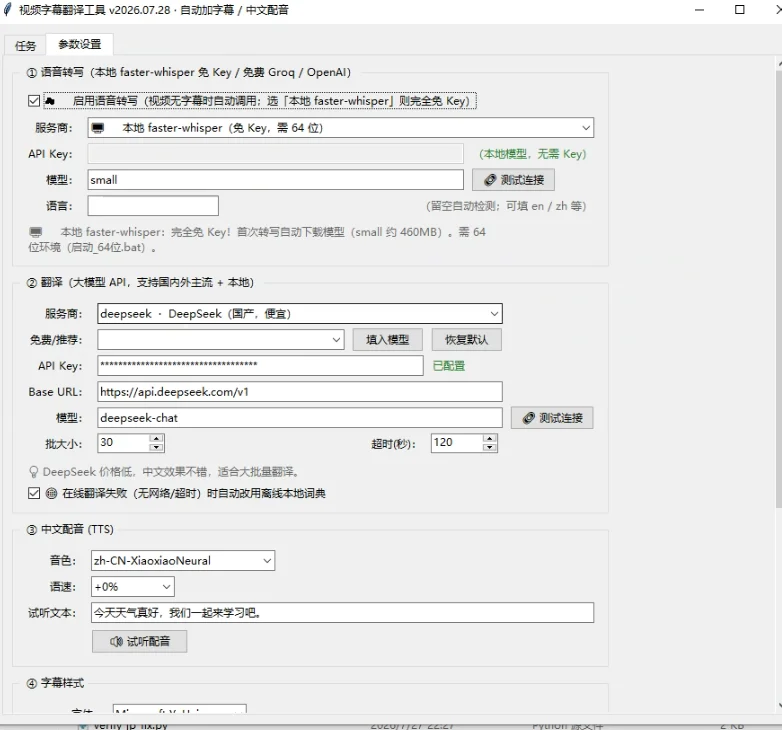Viewport: 782px width, 730px height.
Task: Click the 试听文本 input field
Action: (x=342, y=613)
